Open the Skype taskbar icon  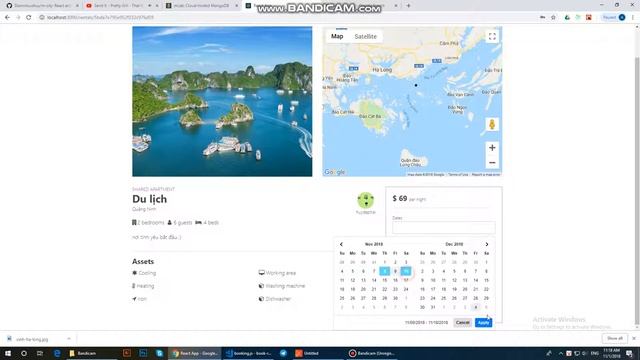(160, 353)
